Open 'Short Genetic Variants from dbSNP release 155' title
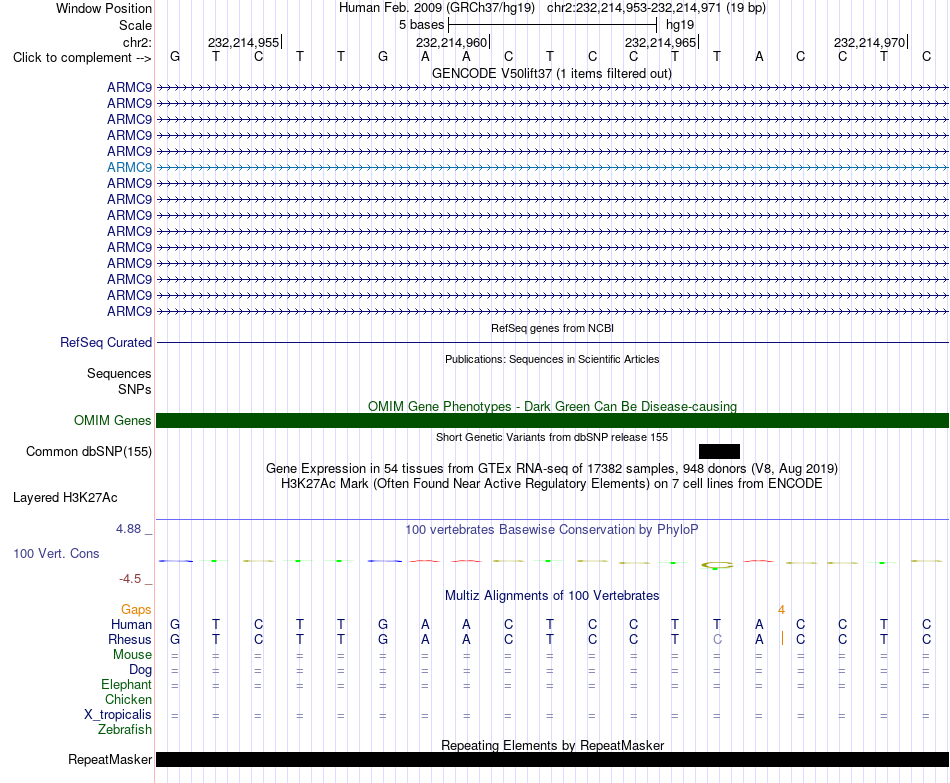The width and height of the screenshot is (950, 783). [552, 437]
